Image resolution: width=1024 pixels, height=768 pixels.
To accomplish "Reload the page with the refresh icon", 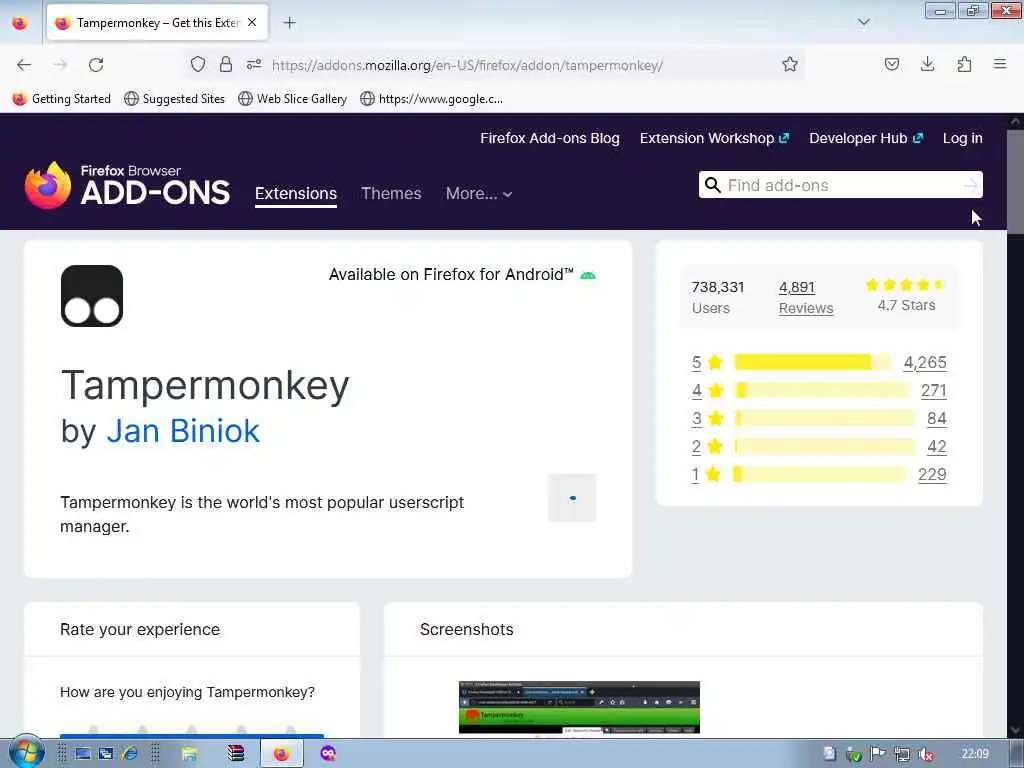I will coord(96,65).
